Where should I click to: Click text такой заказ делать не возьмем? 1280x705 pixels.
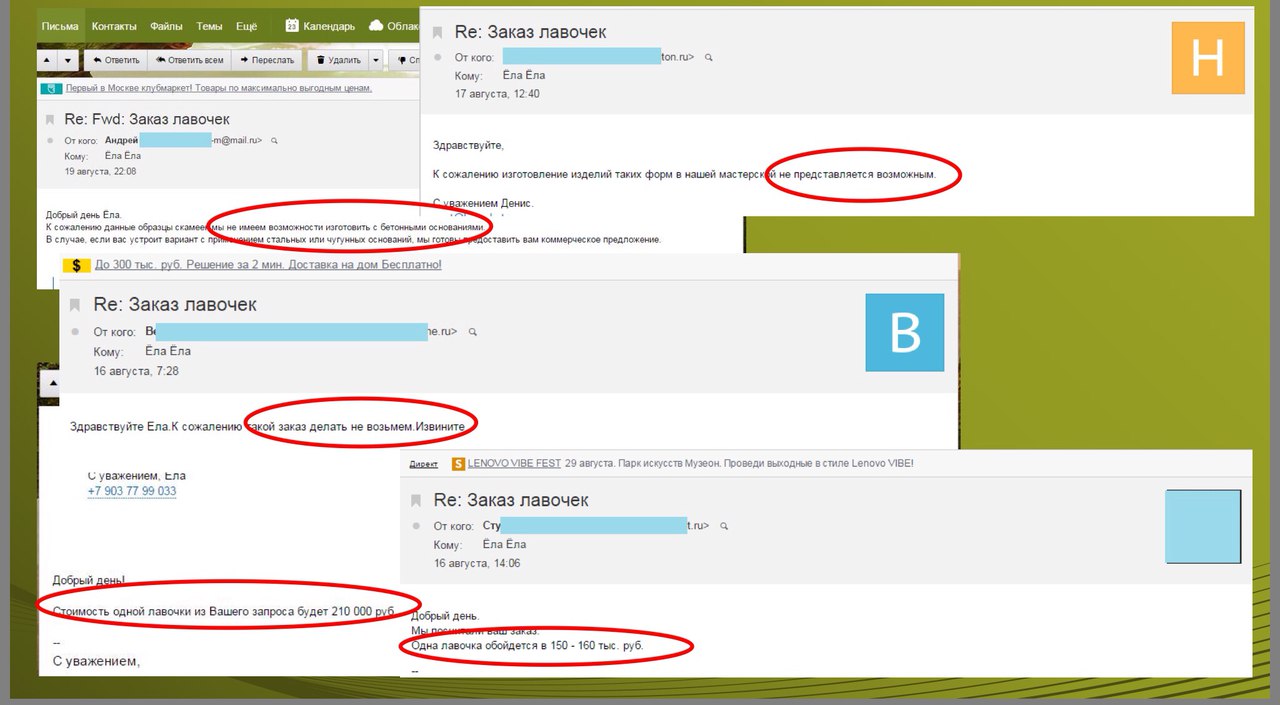coord(329,426)
